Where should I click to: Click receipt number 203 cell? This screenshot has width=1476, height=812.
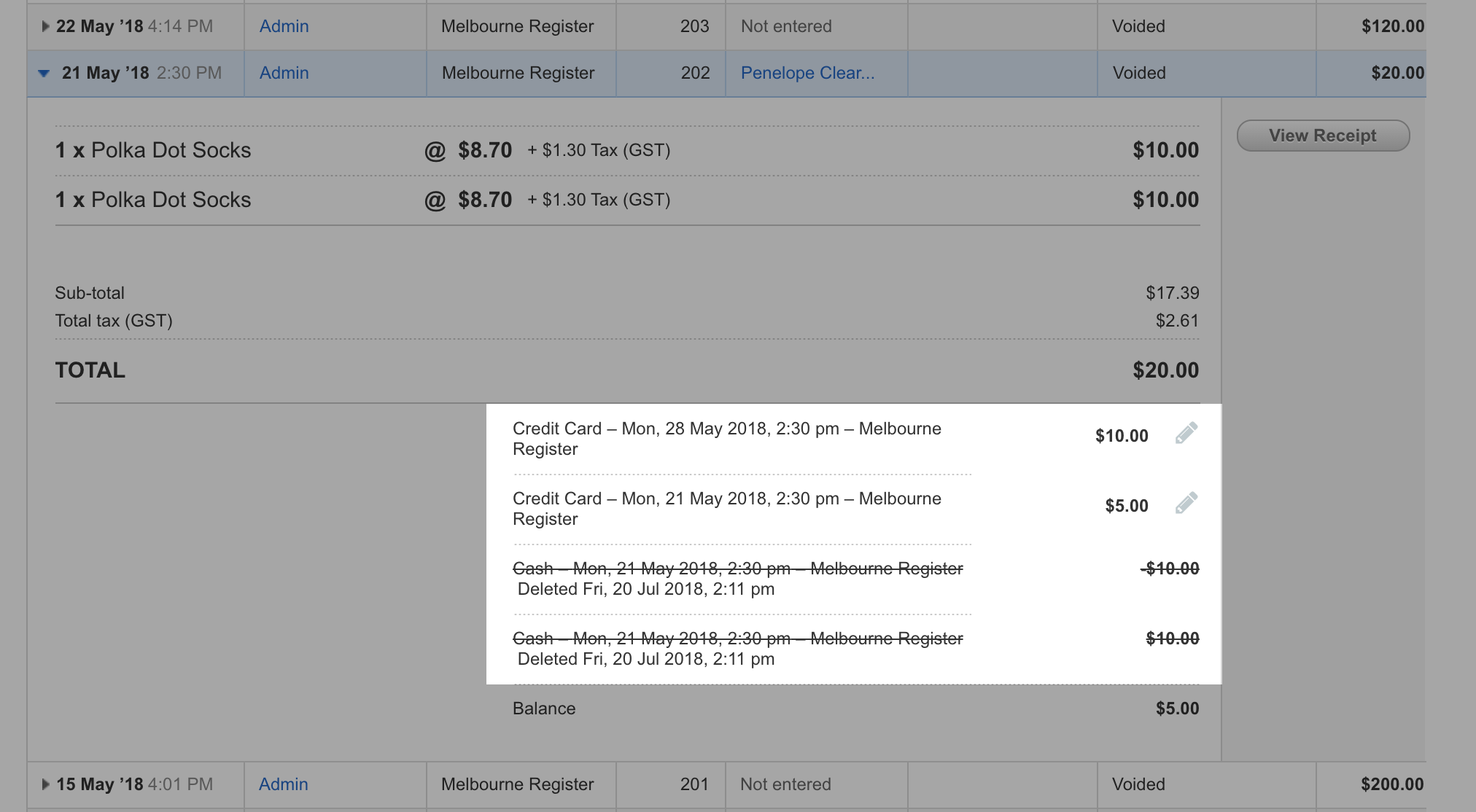pos(694,26)
